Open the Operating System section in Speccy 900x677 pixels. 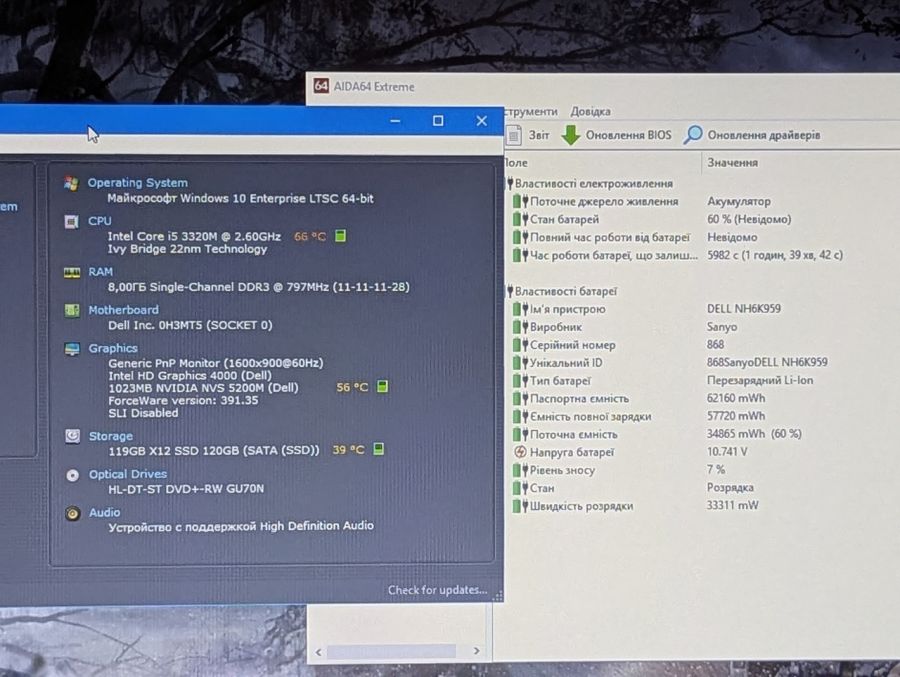point(137,183)
